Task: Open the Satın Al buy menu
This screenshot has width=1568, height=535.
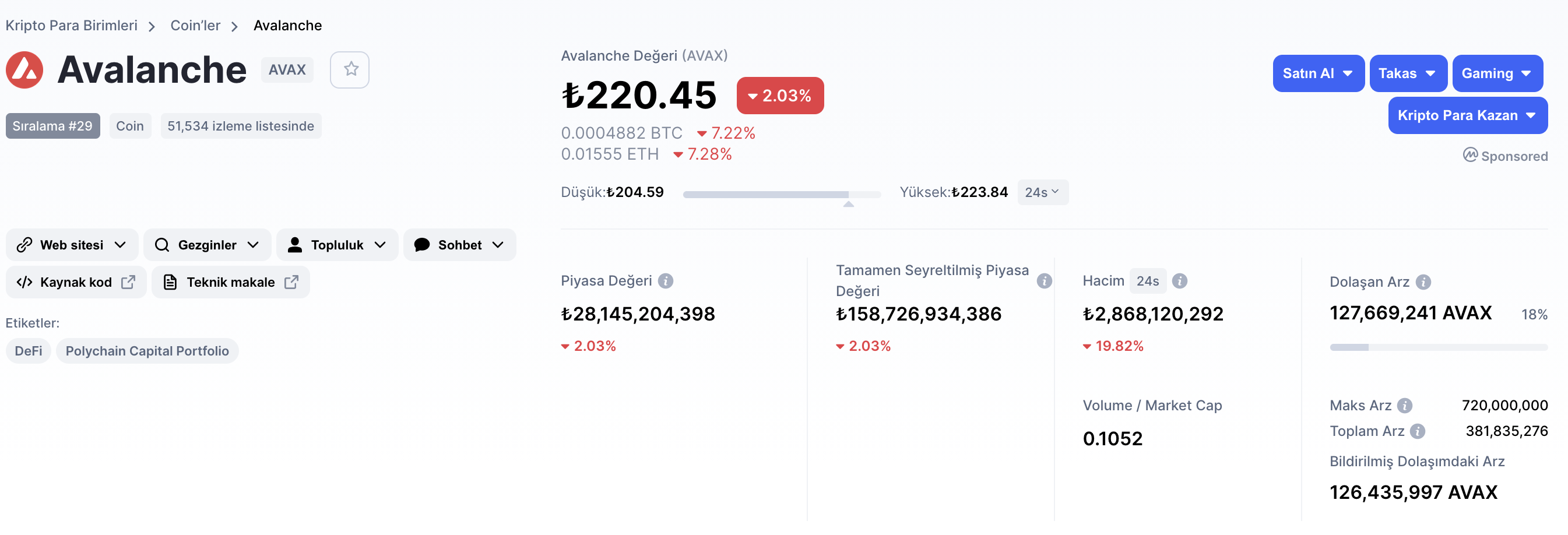Action: (1318, 73)
